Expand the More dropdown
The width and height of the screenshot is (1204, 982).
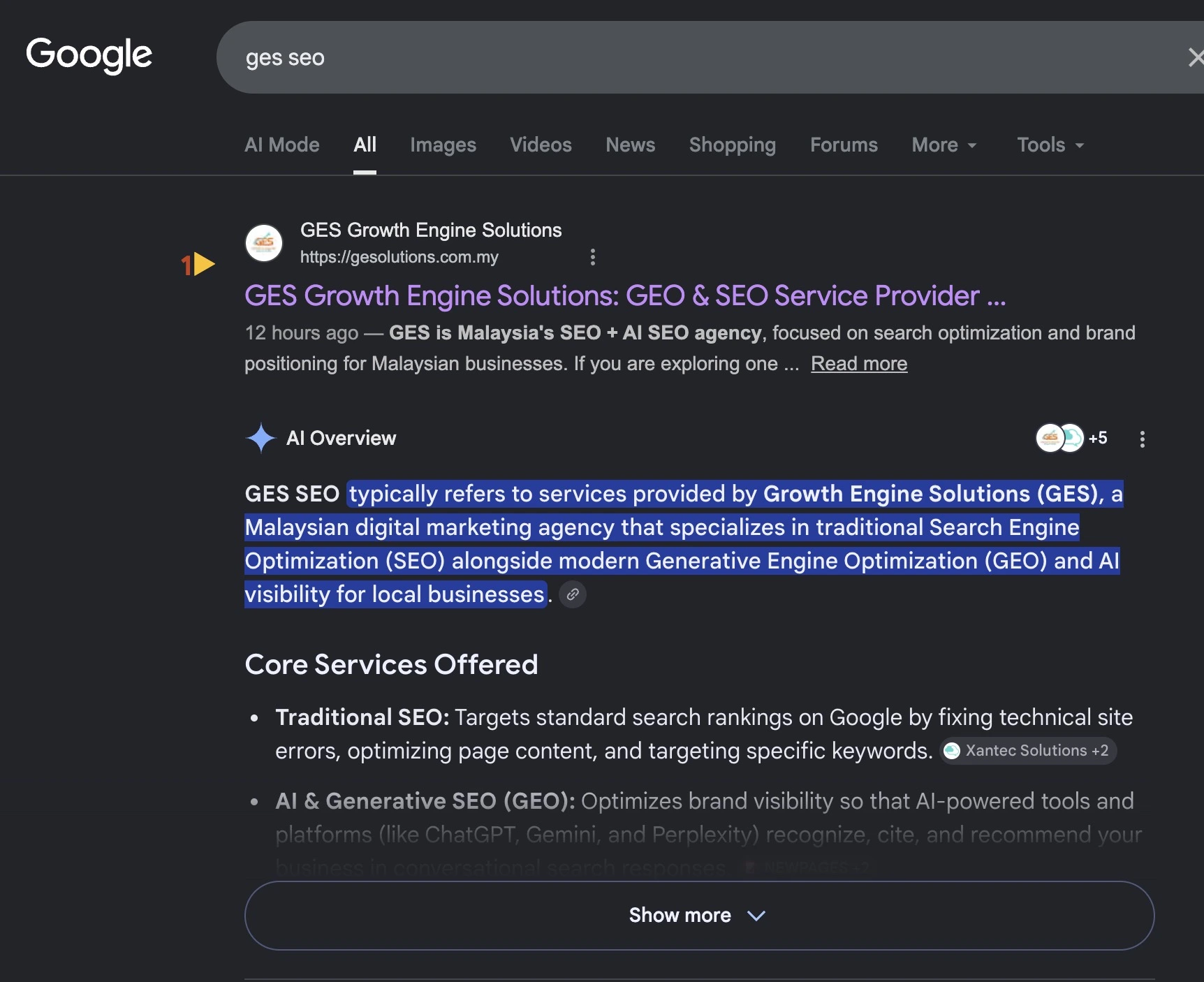[x=944, y=145]
